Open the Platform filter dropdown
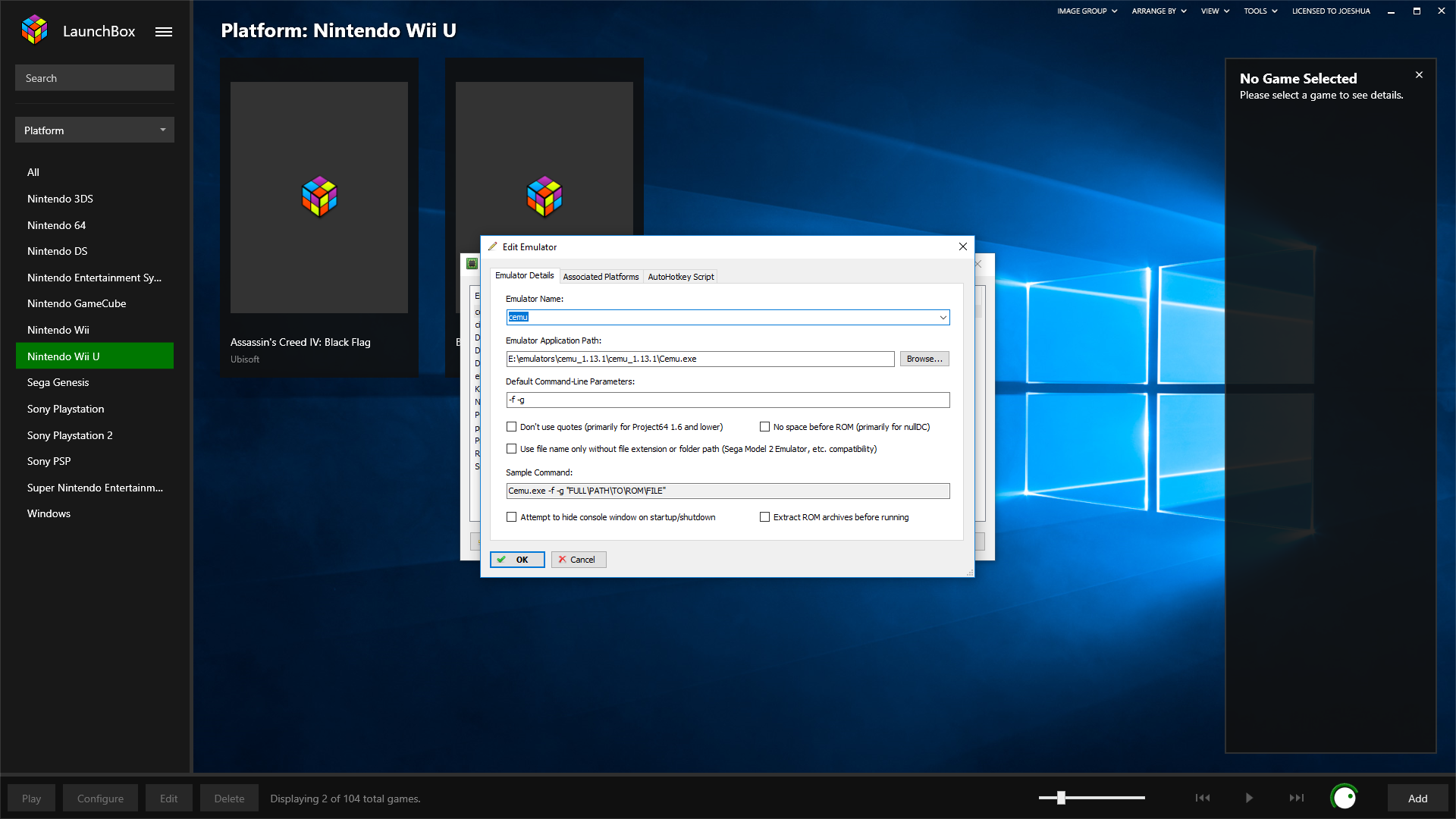This screenshot has height=819, width=1456. pyautogui.click(x=95, y=130)
